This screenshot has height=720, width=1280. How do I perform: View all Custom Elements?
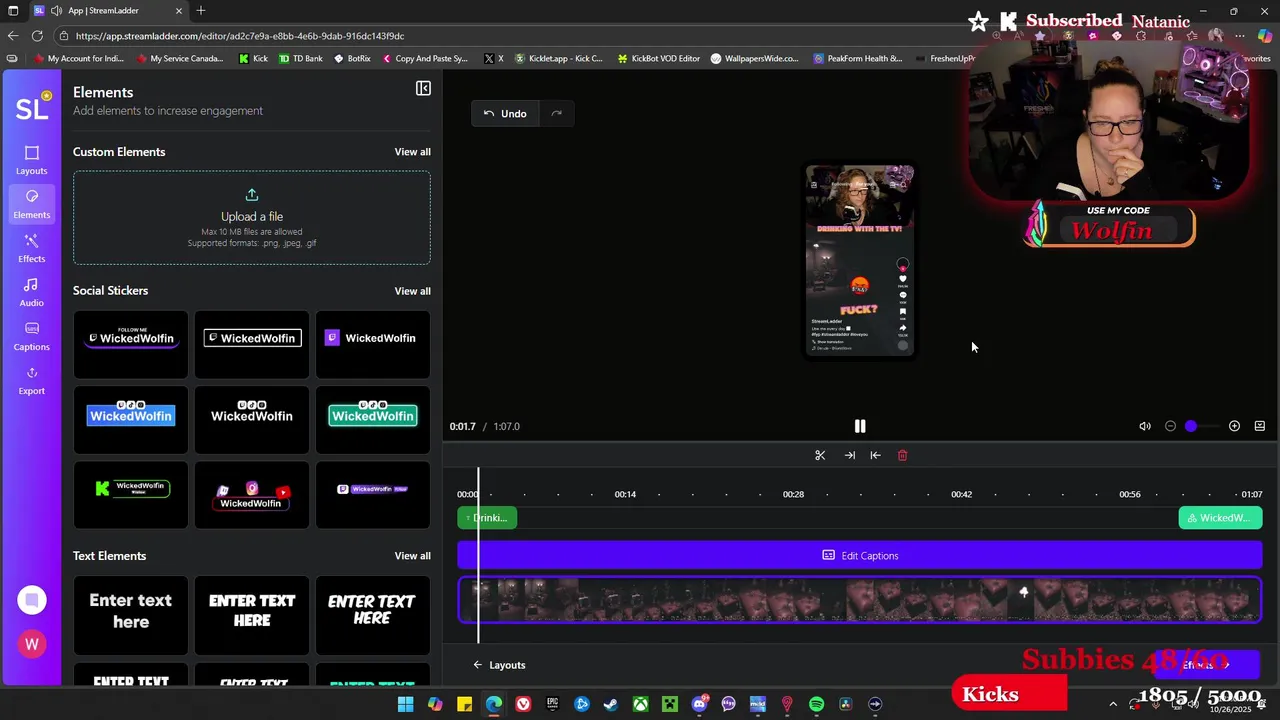(412, 152)
